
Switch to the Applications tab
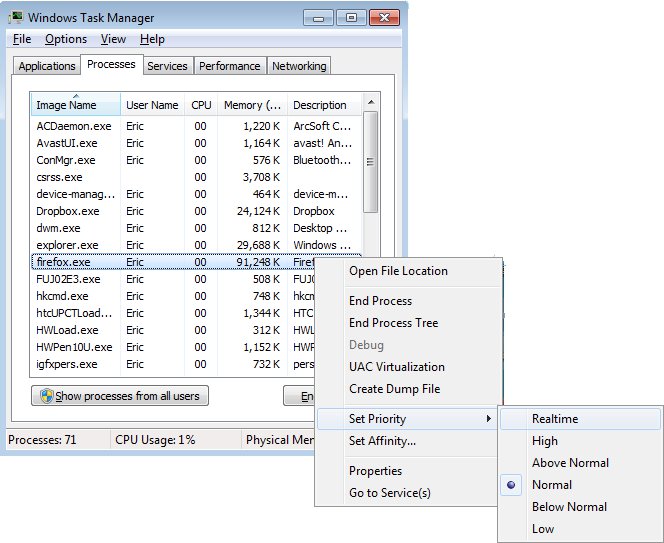47,66
